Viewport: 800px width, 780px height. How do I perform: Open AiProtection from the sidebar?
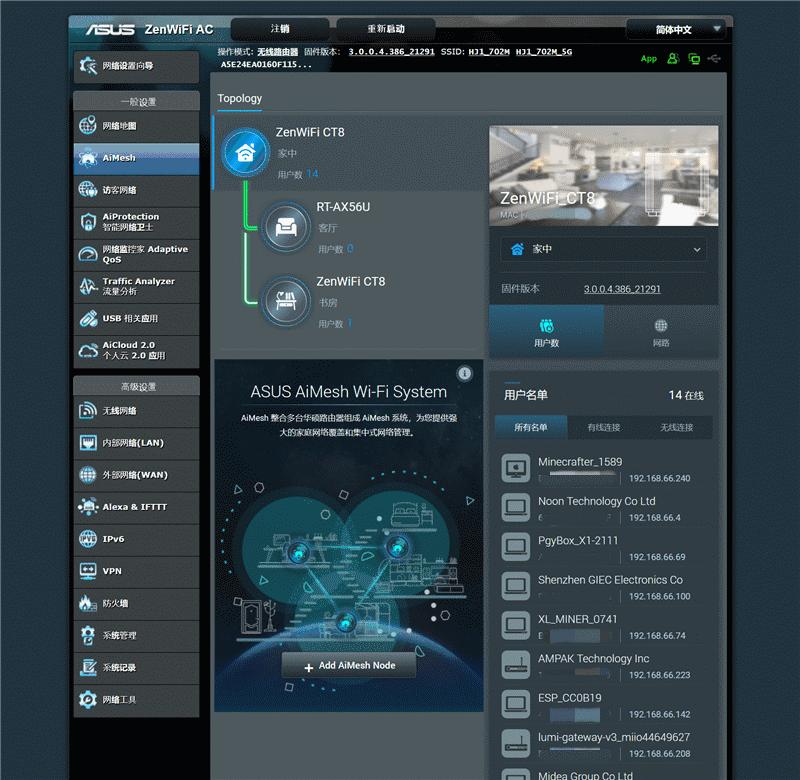click(136, 222)
